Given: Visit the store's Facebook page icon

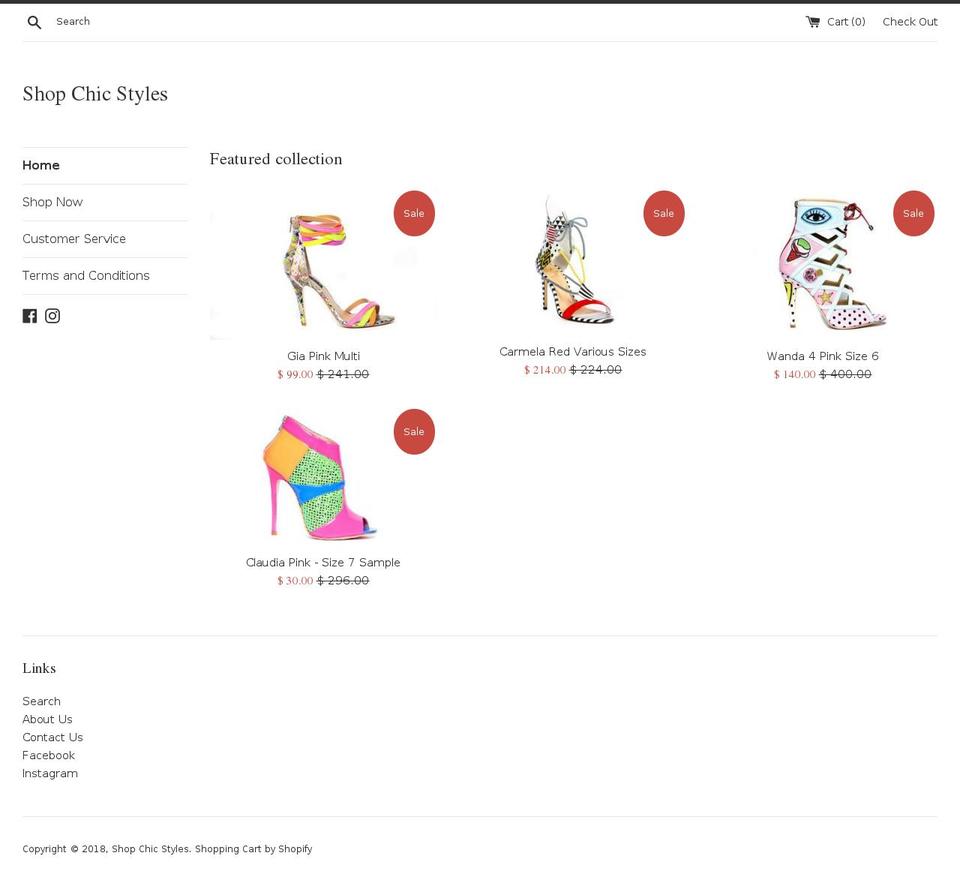Looking at the screenshot, I should (30, 315).
